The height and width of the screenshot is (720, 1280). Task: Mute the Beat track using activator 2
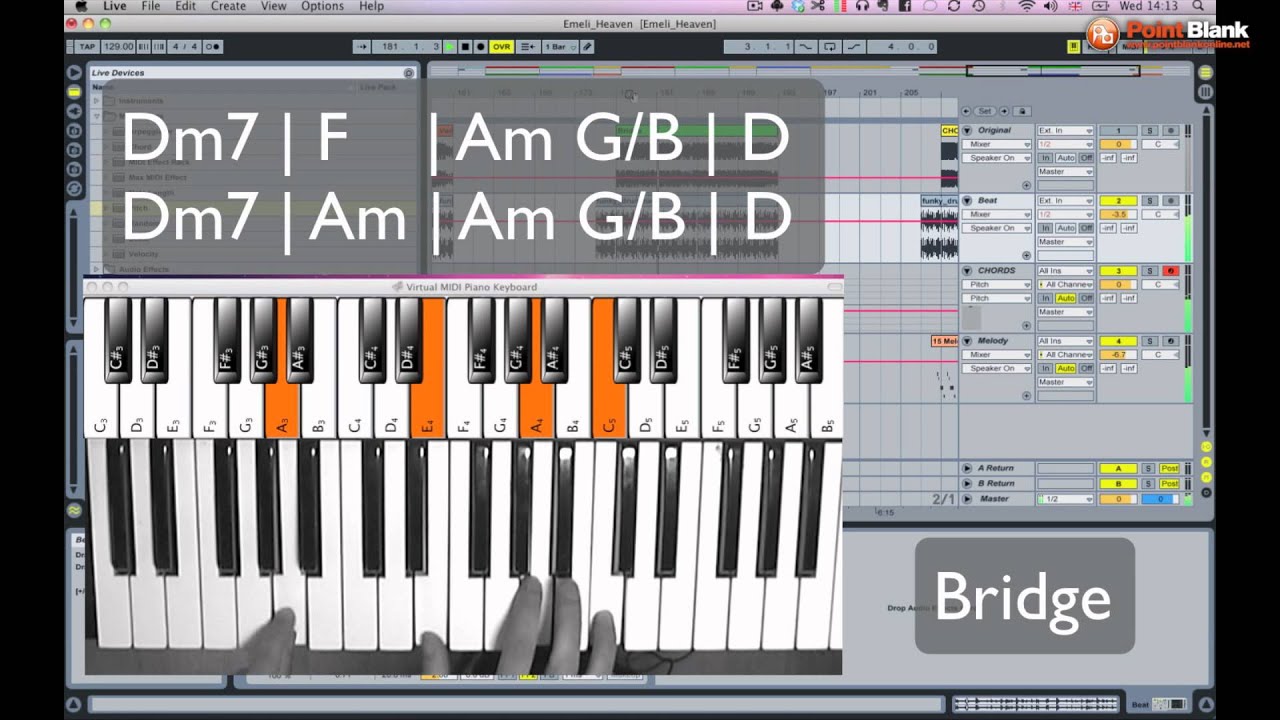[1118, 200]
